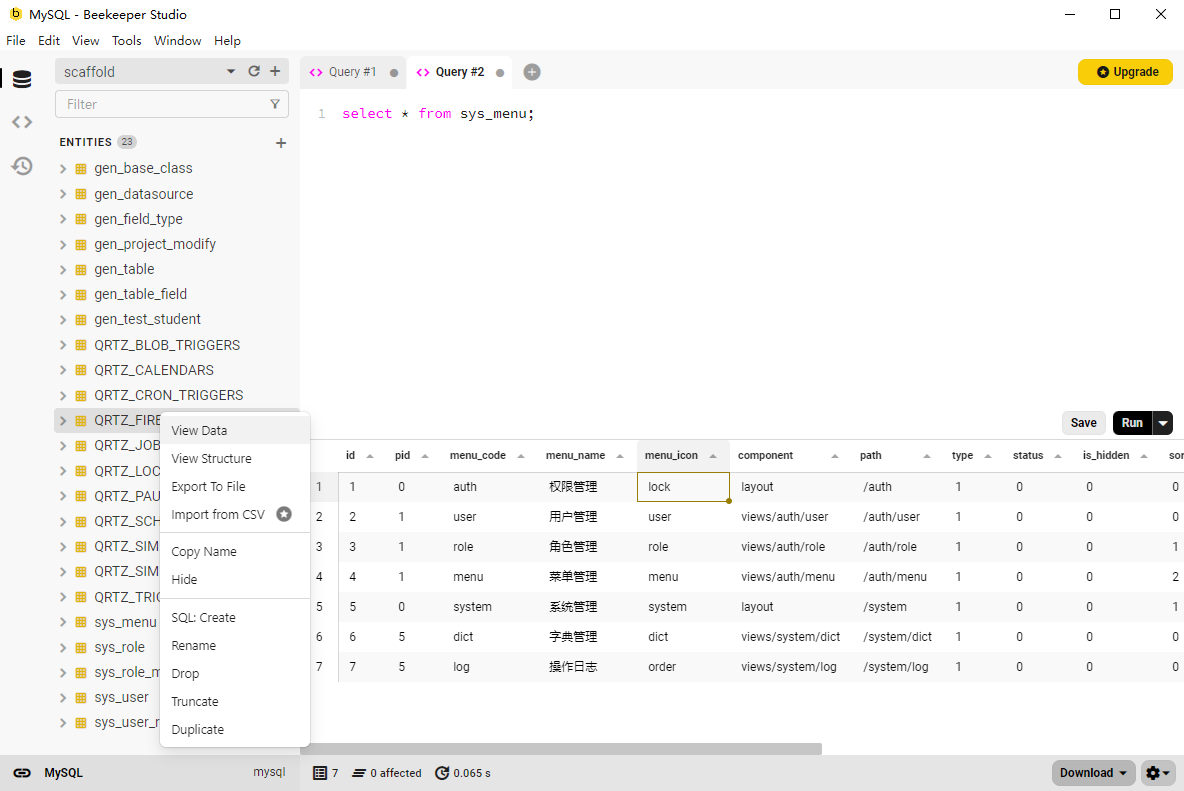Click the yellow Upgrade button
1184x791 pixels.
click(x=1125, y=72)
